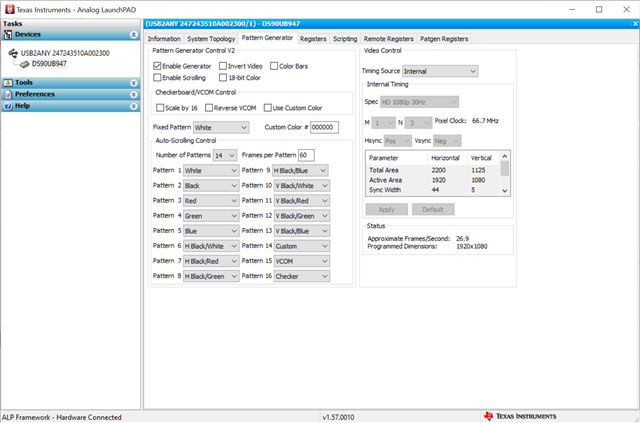This screenshot has height=423, width=640.
Task: Open the Patgen Registers tab
Action: click(x=444, y=39)
